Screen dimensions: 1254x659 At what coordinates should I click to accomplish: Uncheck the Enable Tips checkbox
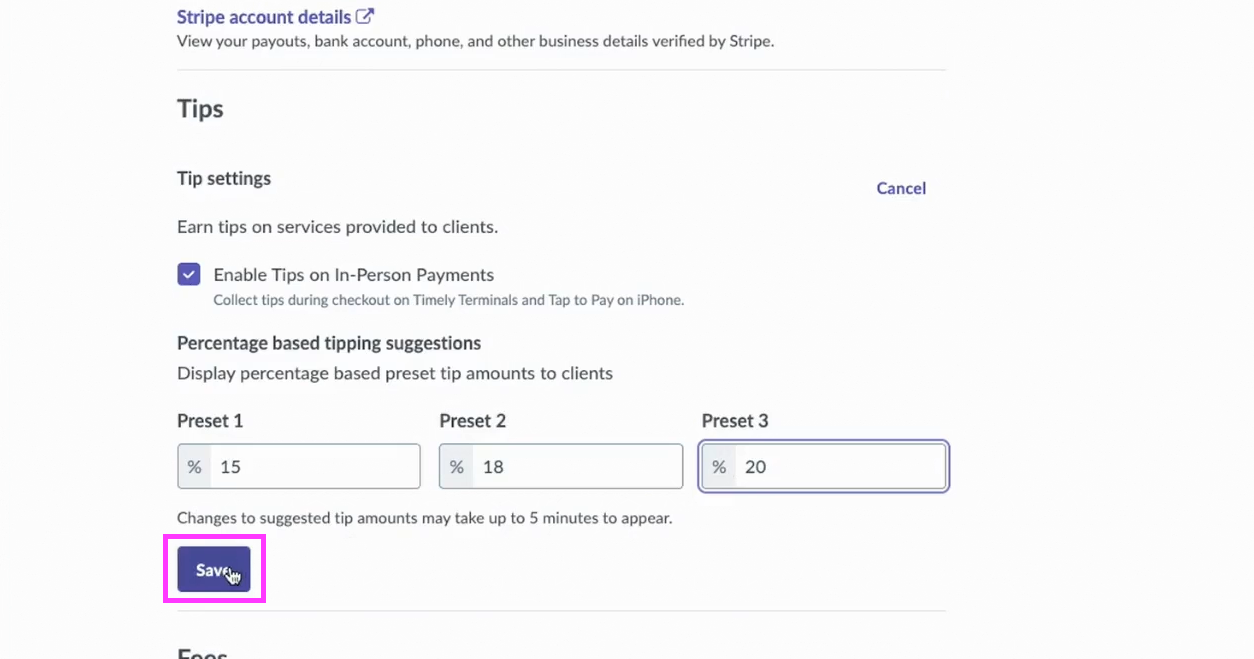pyautogui.click(x=189, y=274)
